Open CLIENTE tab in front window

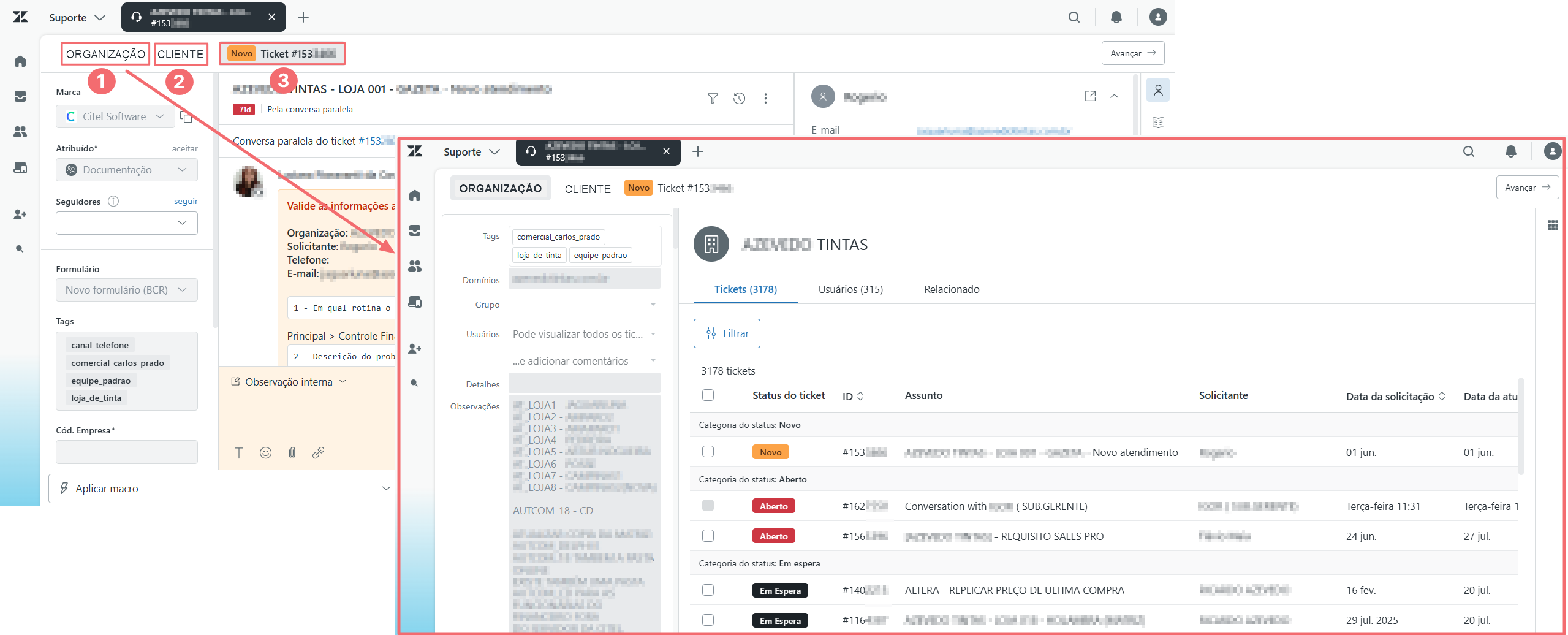(588, 189)
